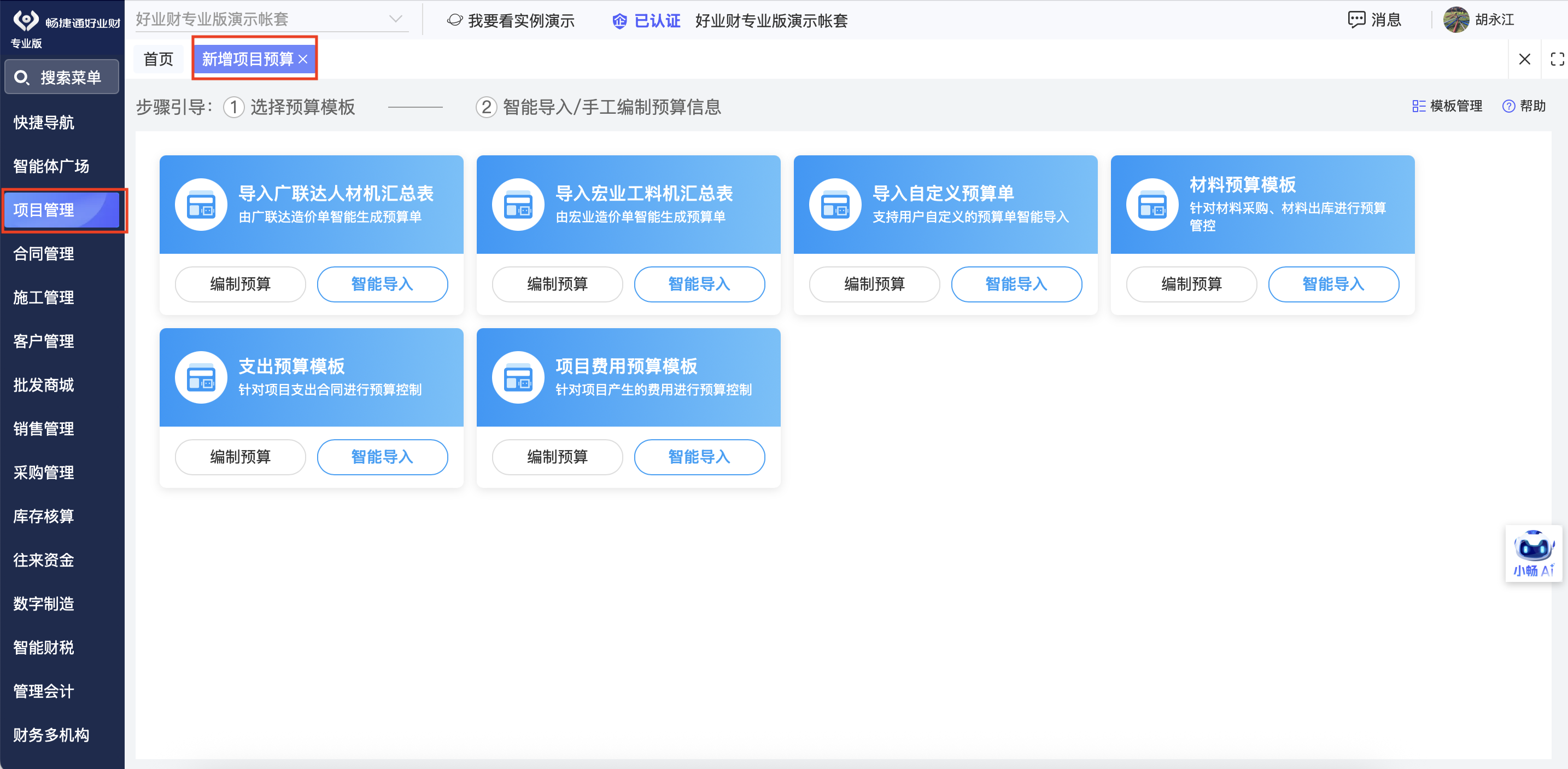Click 智能导入 under 导入宏业工料机汇总表
Viewport: 1568px width, 769px height.
pyautogui.click(x=699, y=284)
